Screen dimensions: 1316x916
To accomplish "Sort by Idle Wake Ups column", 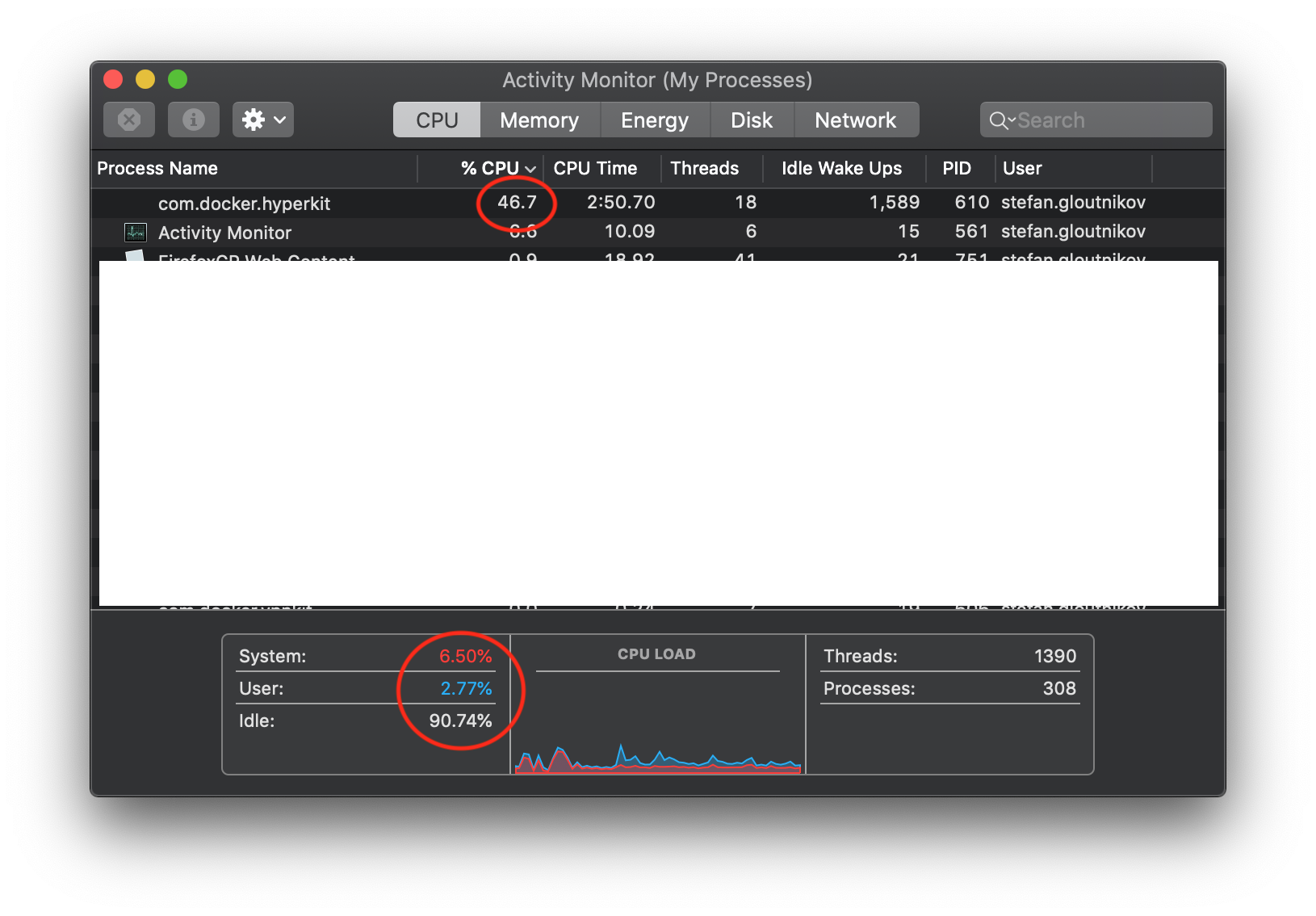I will coord(841,168).
